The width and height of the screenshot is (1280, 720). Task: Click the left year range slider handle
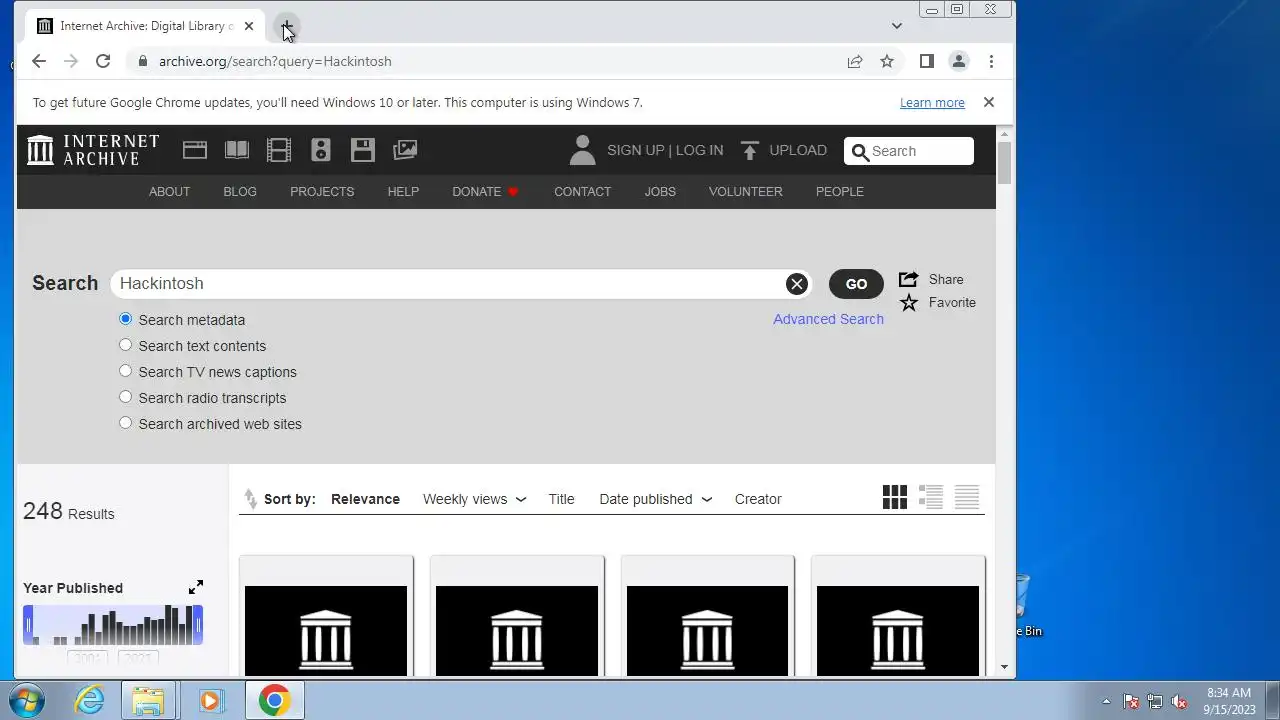(x=28, y=625)
